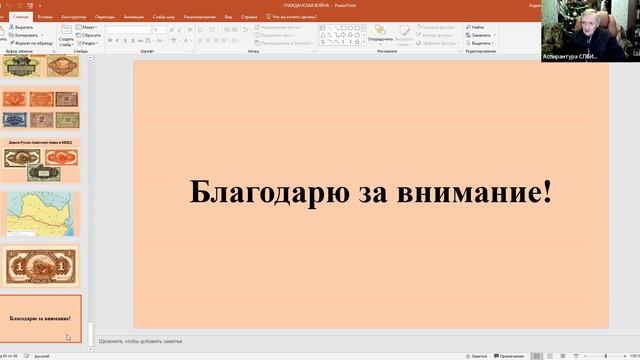Viewport: 640px width, 360px height.
Task: Toggle italic formatting
Action: coord(117,40)
